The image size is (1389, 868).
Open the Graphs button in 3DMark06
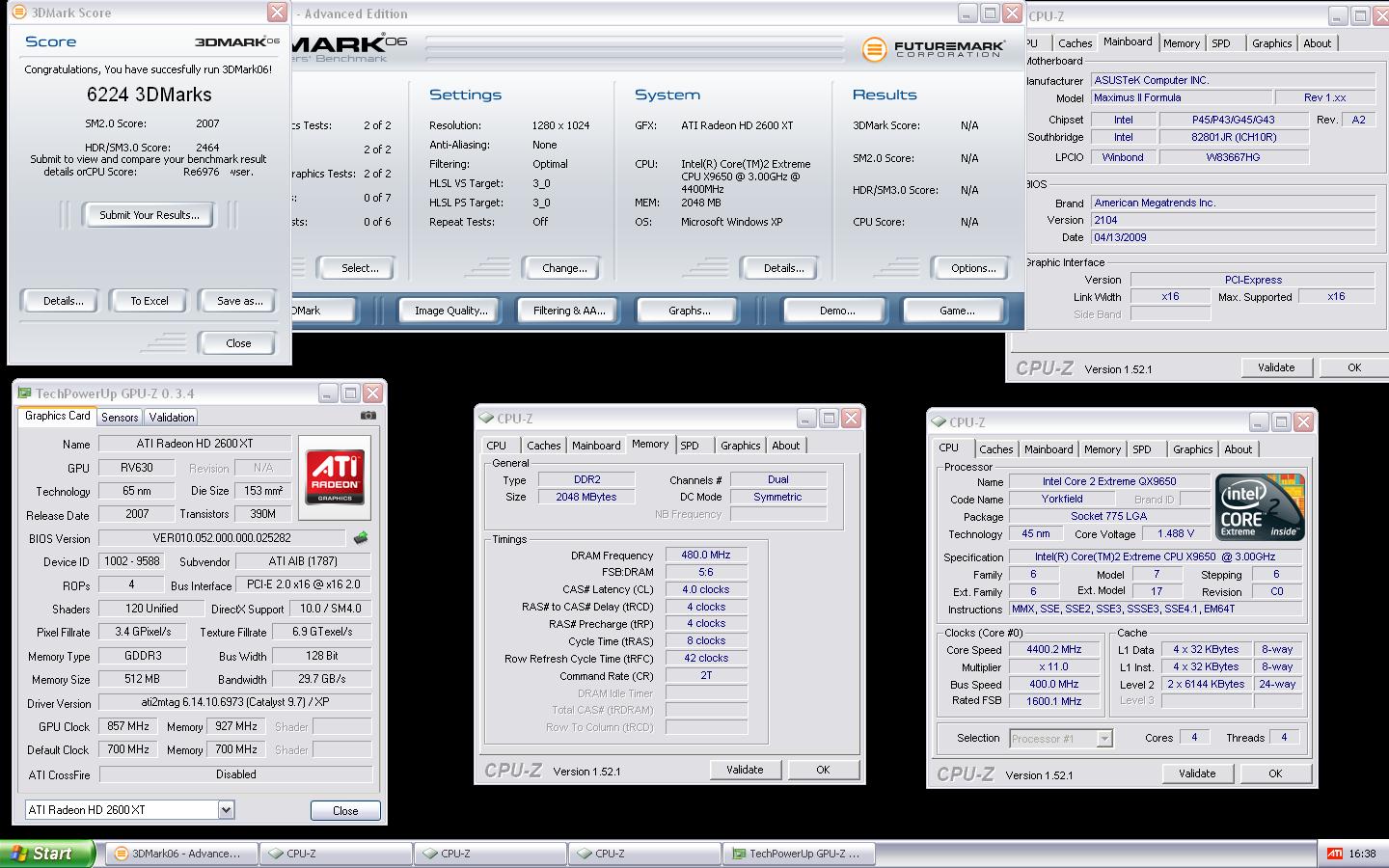(689, 311)
